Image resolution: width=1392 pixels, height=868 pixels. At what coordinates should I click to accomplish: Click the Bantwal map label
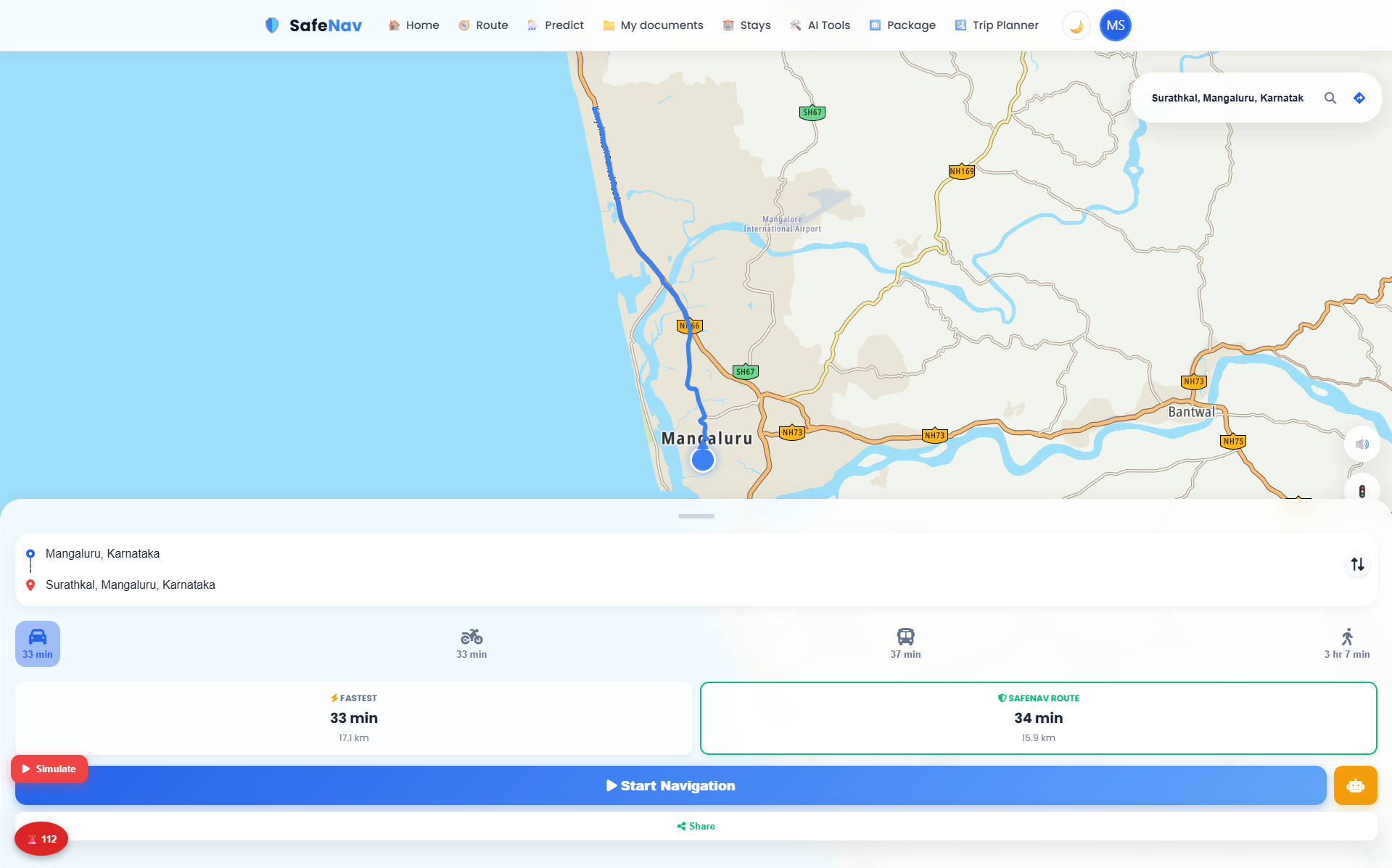[1191, 412]
